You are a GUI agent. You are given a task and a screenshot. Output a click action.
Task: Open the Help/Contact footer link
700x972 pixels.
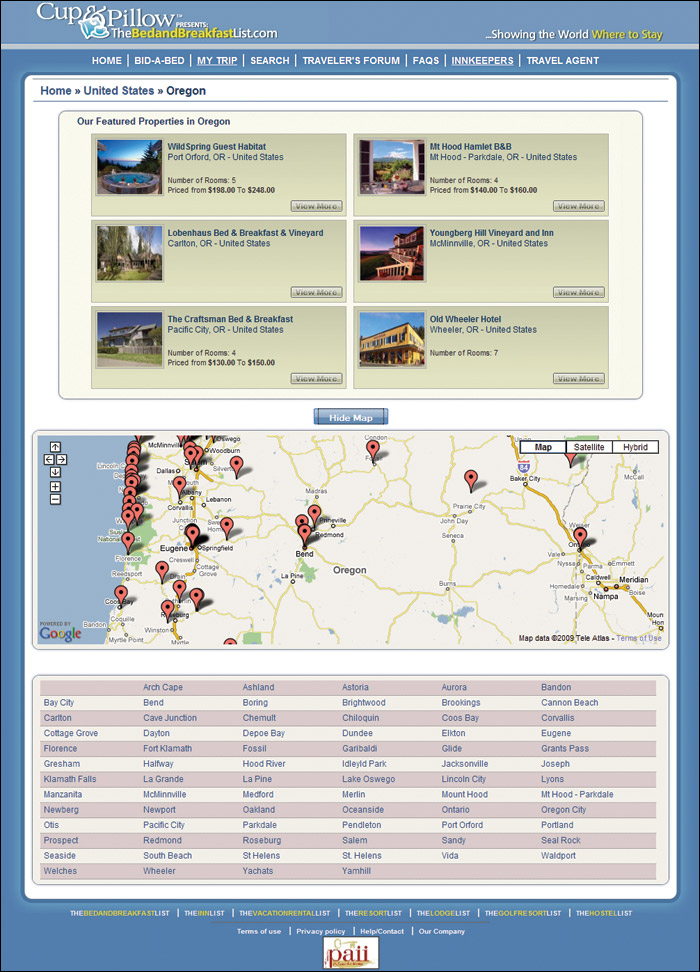(x=382, y=931)
